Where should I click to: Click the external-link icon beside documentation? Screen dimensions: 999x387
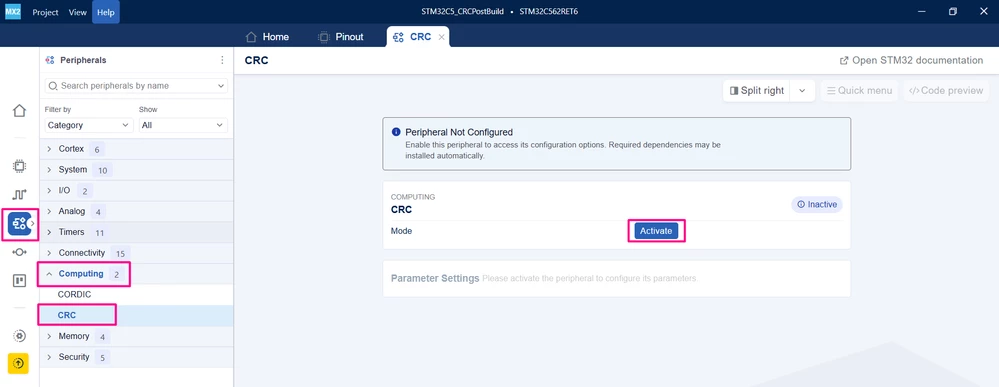coord(844,61)
